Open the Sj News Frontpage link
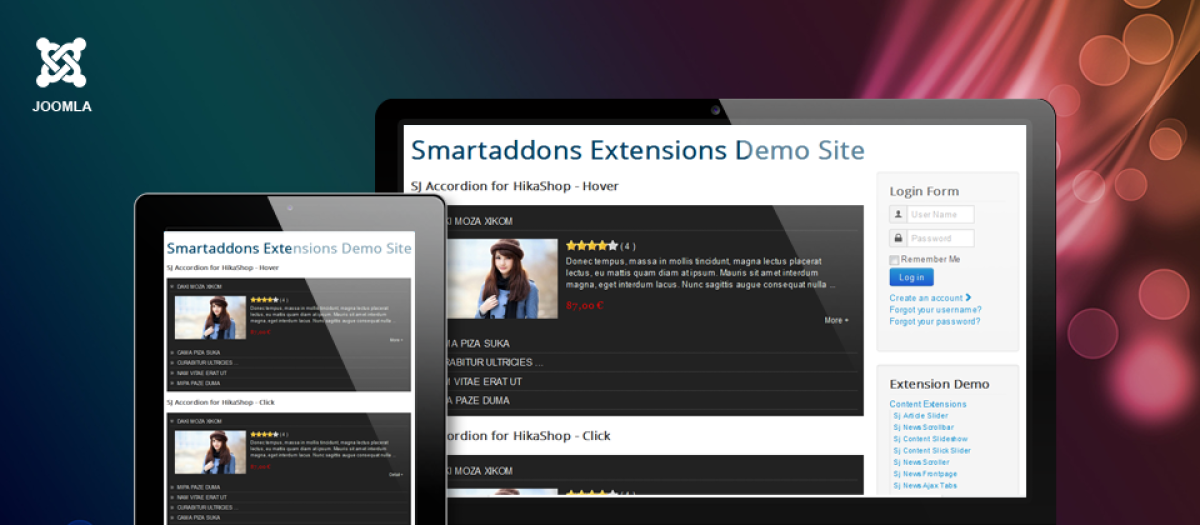The height and width of the screenshot is (525, 1200). tap(924, 474)
